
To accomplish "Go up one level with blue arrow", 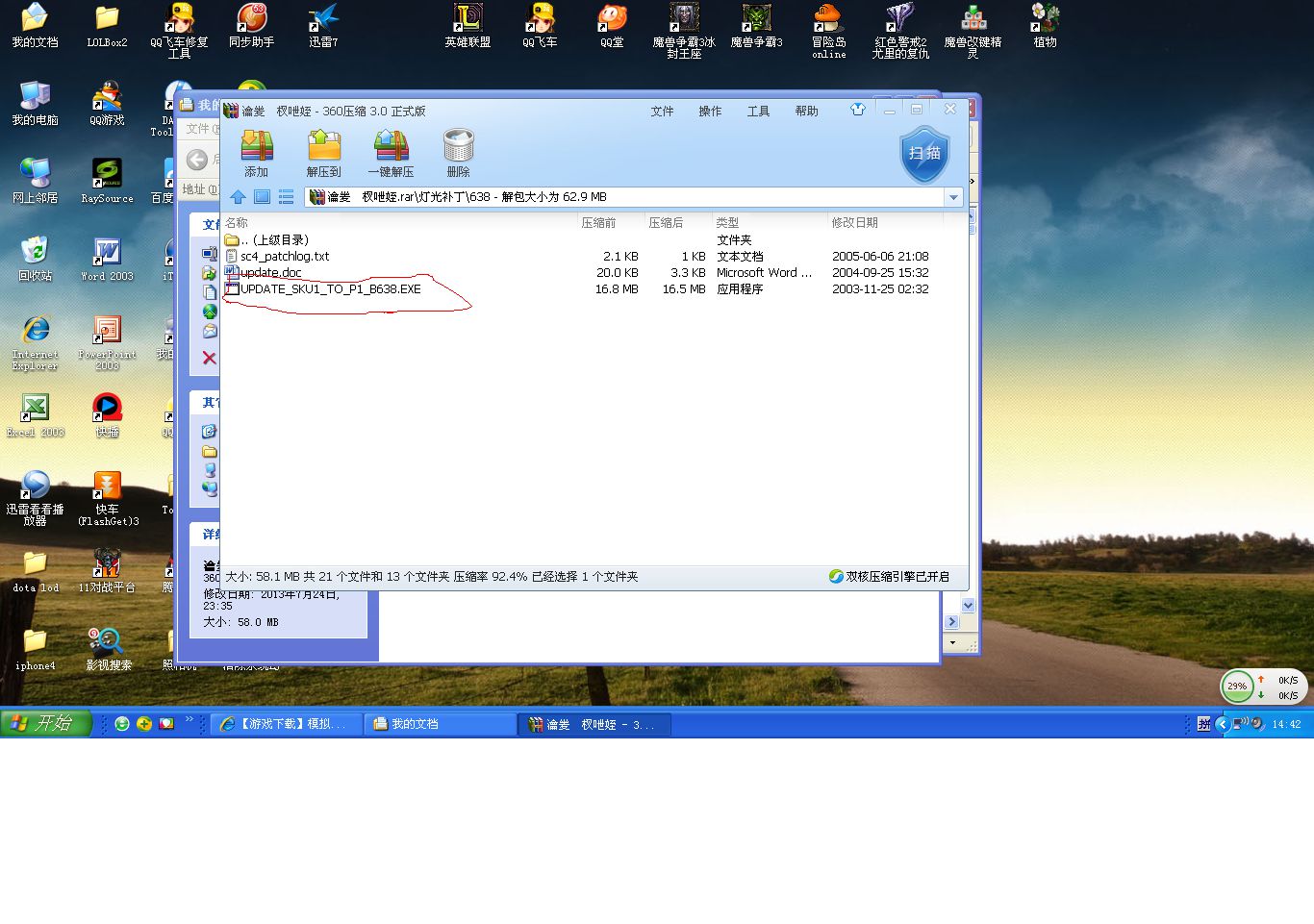I will pyautogui.click(x=238, y=197).
